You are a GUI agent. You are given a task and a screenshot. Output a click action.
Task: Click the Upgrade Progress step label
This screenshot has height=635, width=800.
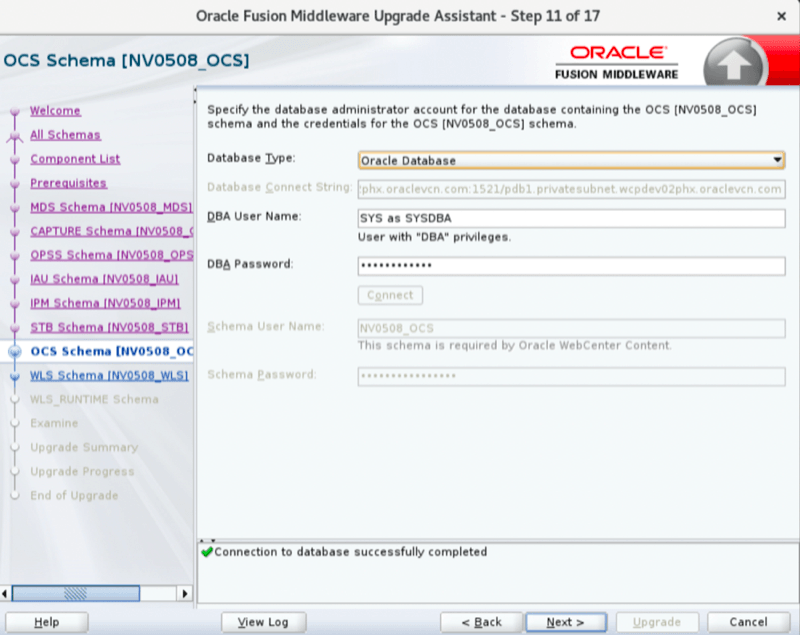pos(82,471)
